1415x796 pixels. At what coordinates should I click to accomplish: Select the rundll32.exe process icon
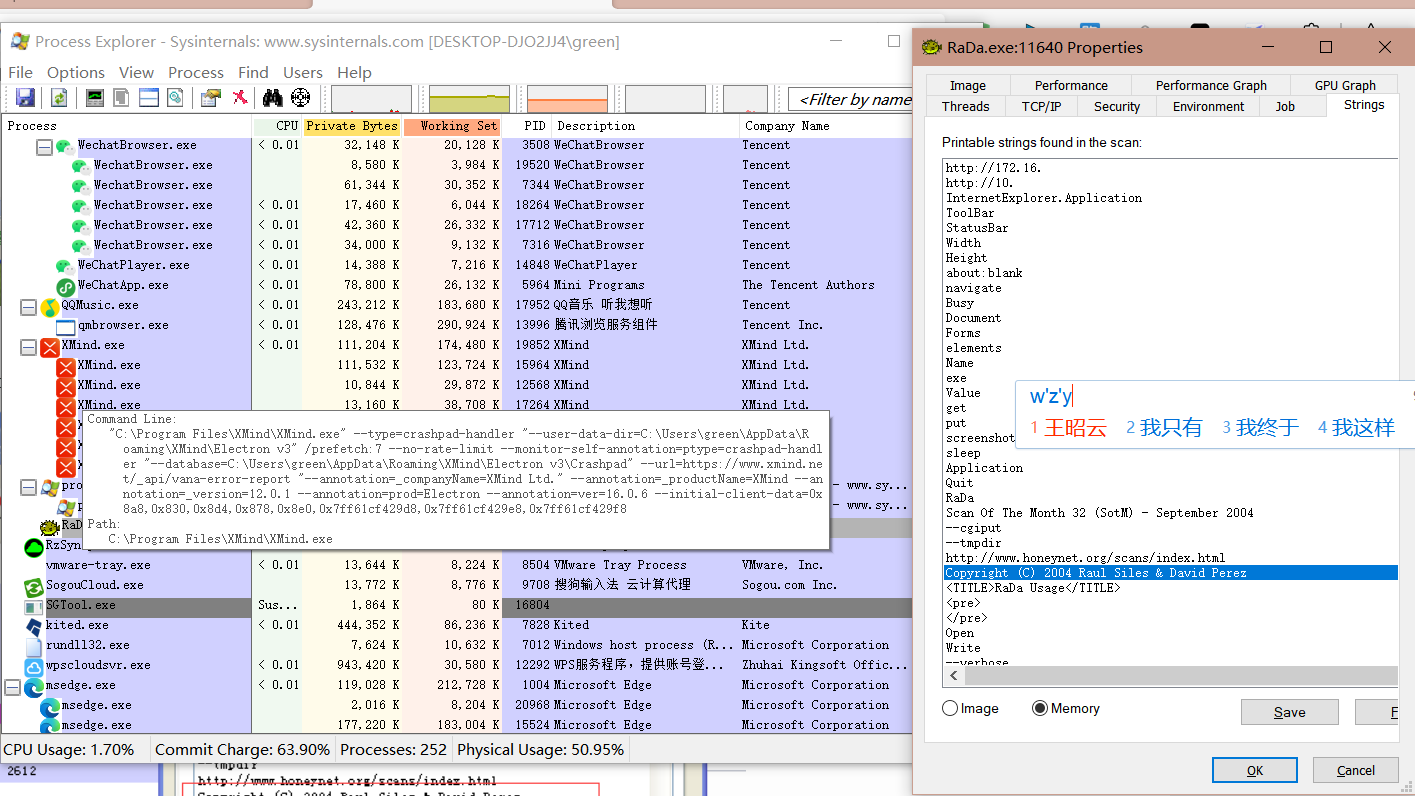click(x=34, y=646)
